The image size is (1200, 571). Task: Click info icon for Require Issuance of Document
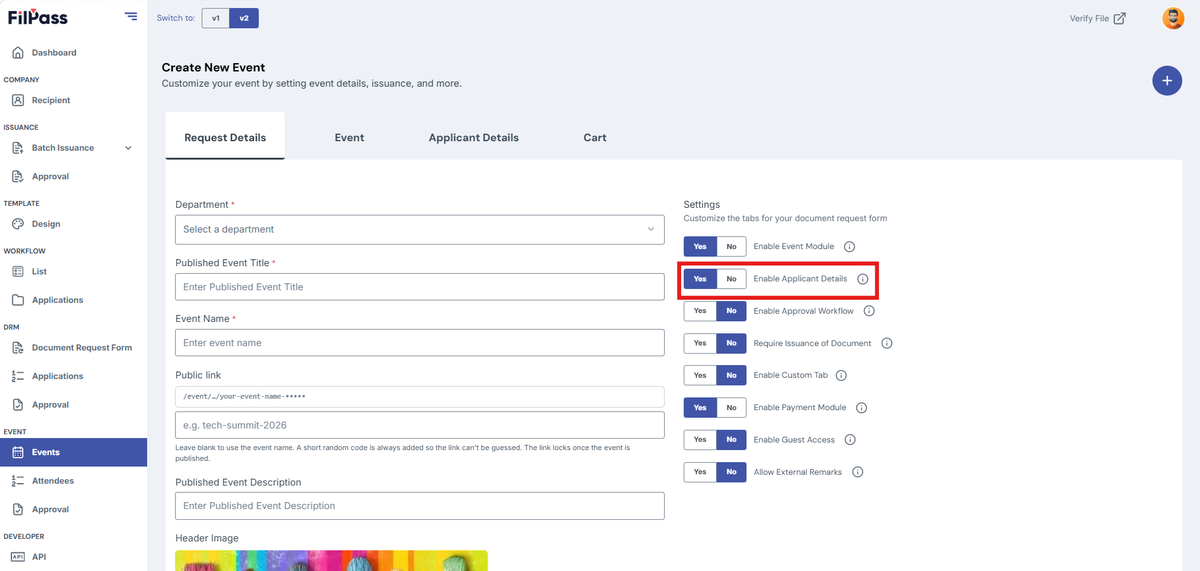[887, 343]
